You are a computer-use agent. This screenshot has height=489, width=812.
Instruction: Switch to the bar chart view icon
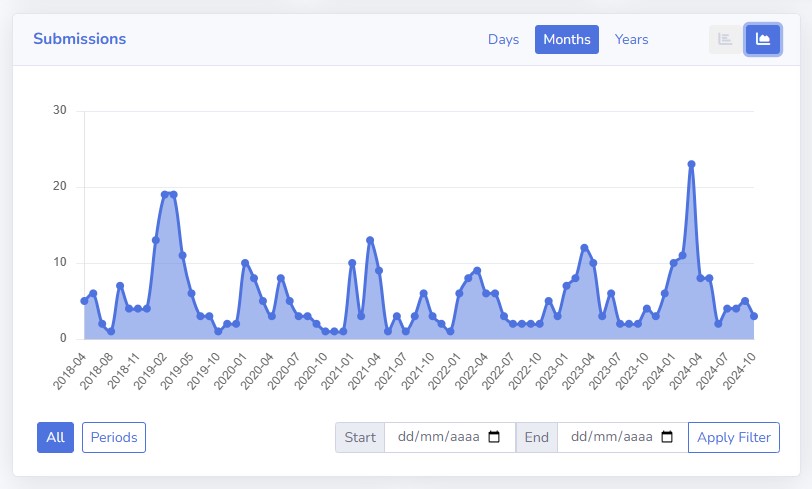click(x=725, y=39)
